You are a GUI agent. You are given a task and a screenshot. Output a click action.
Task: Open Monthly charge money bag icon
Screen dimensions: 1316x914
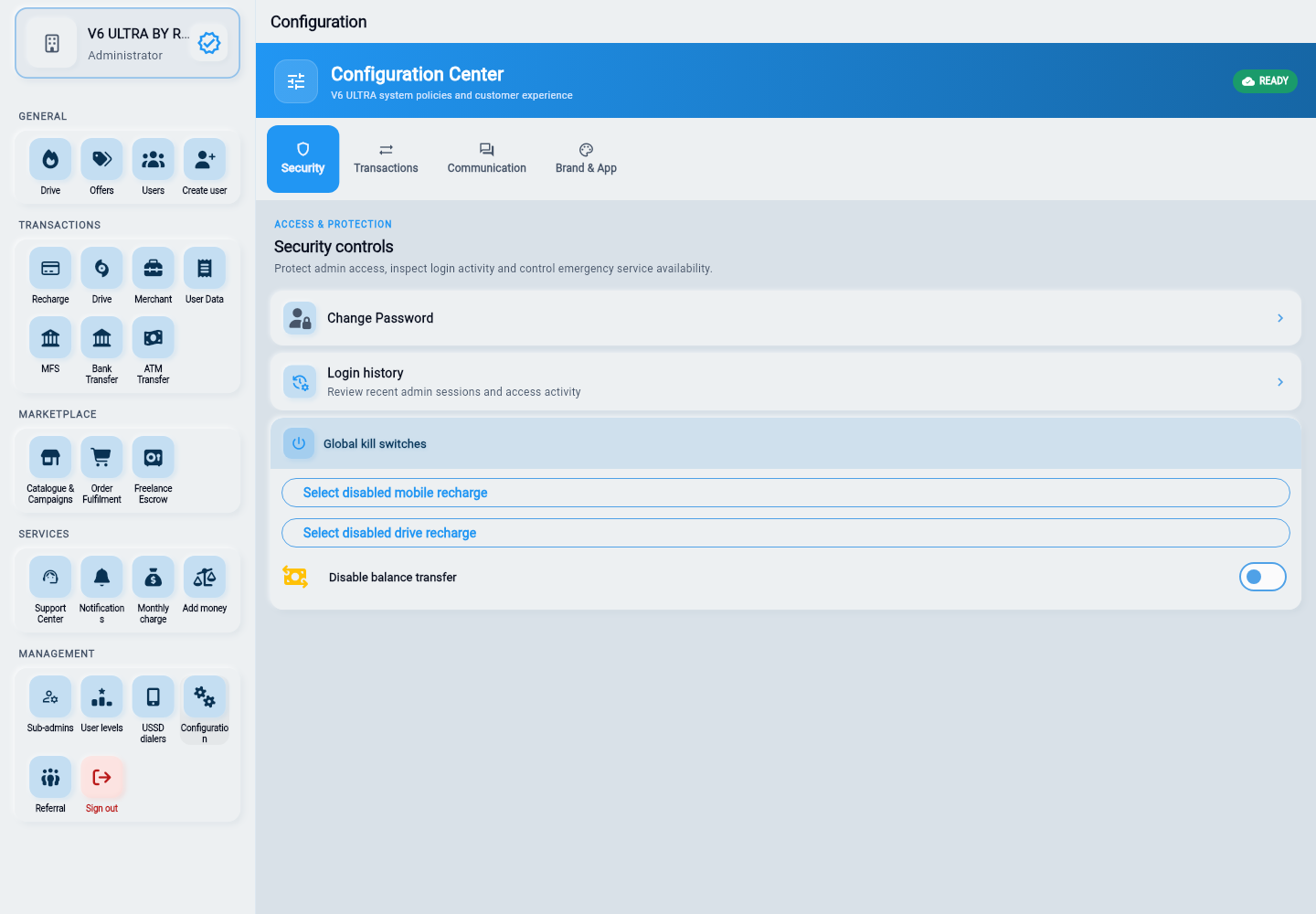pyautogui.click(x=153, y=578)
